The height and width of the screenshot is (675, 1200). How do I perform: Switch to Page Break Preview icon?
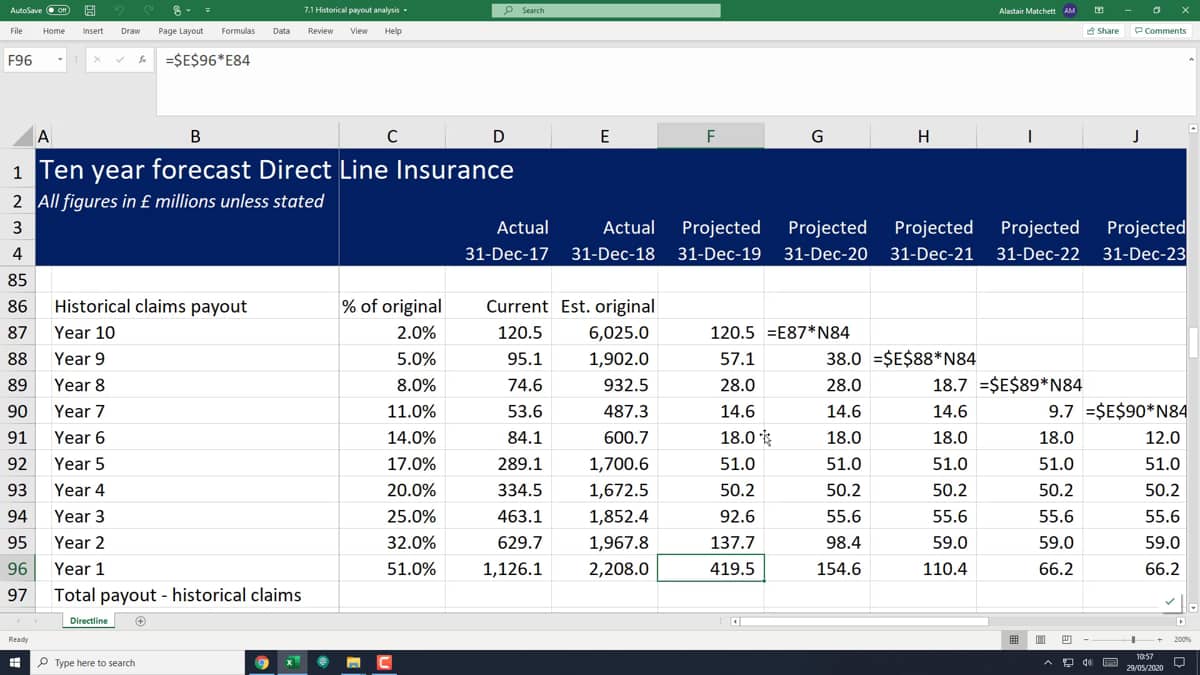point(1066,639)
